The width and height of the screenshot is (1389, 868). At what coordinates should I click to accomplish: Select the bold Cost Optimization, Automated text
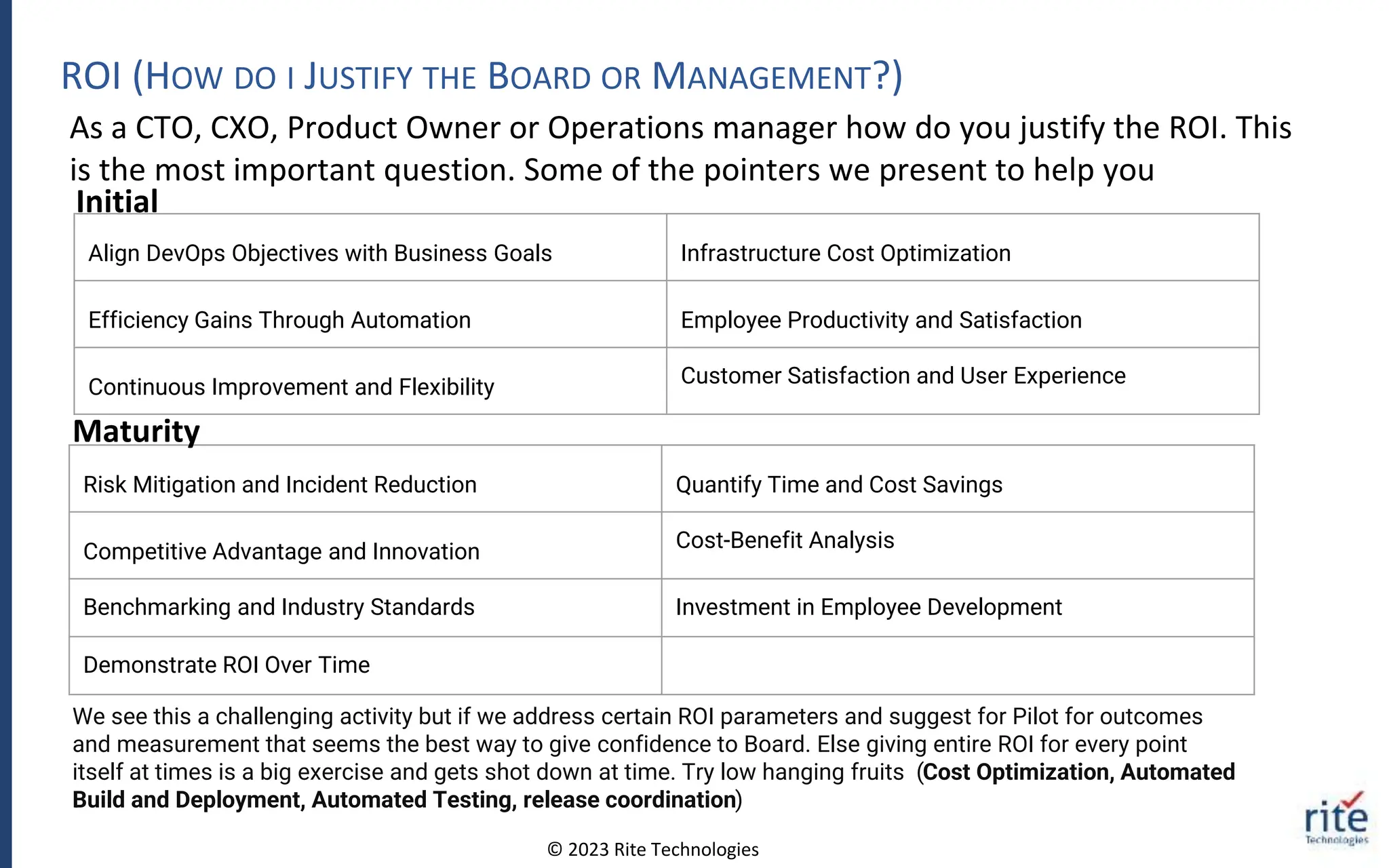[x=1079, y=772]
